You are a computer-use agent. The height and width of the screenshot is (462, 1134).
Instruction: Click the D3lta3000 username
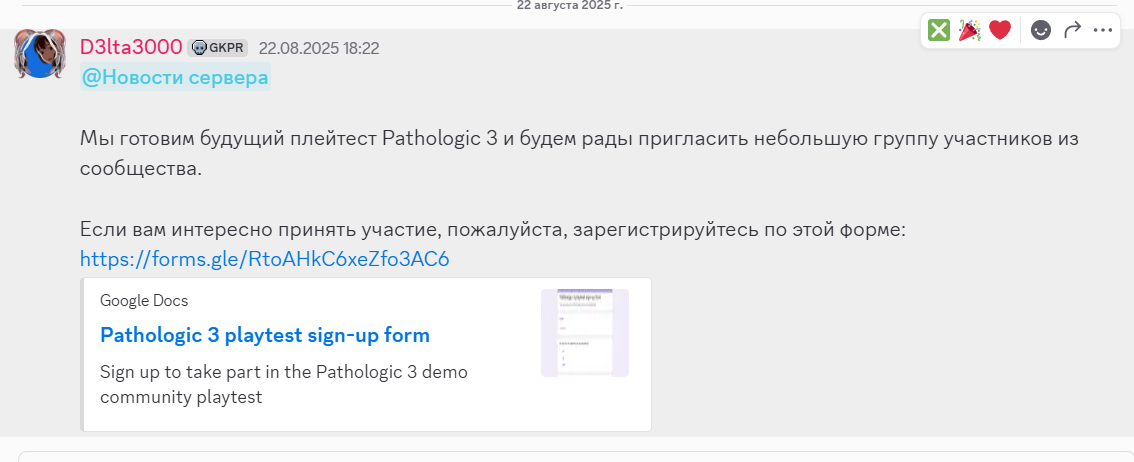(131, 47)
